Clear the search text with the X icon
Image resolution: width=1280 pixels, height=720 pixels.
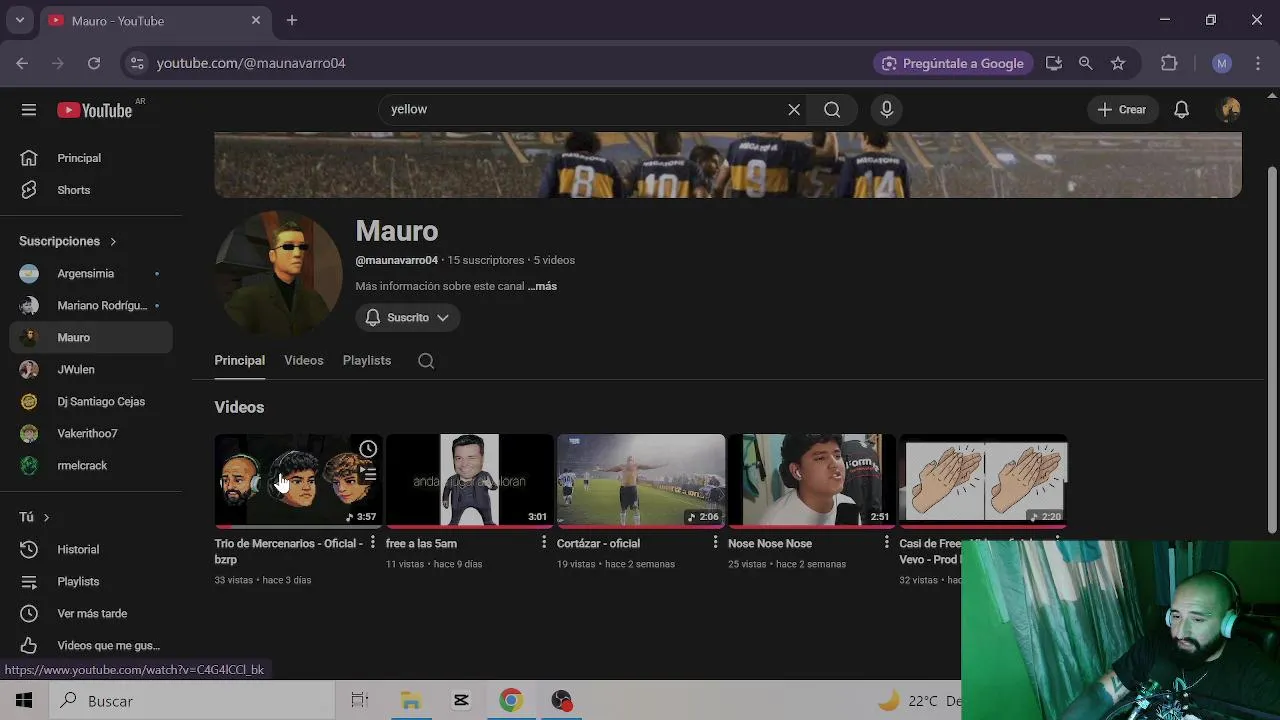[794, 110]
